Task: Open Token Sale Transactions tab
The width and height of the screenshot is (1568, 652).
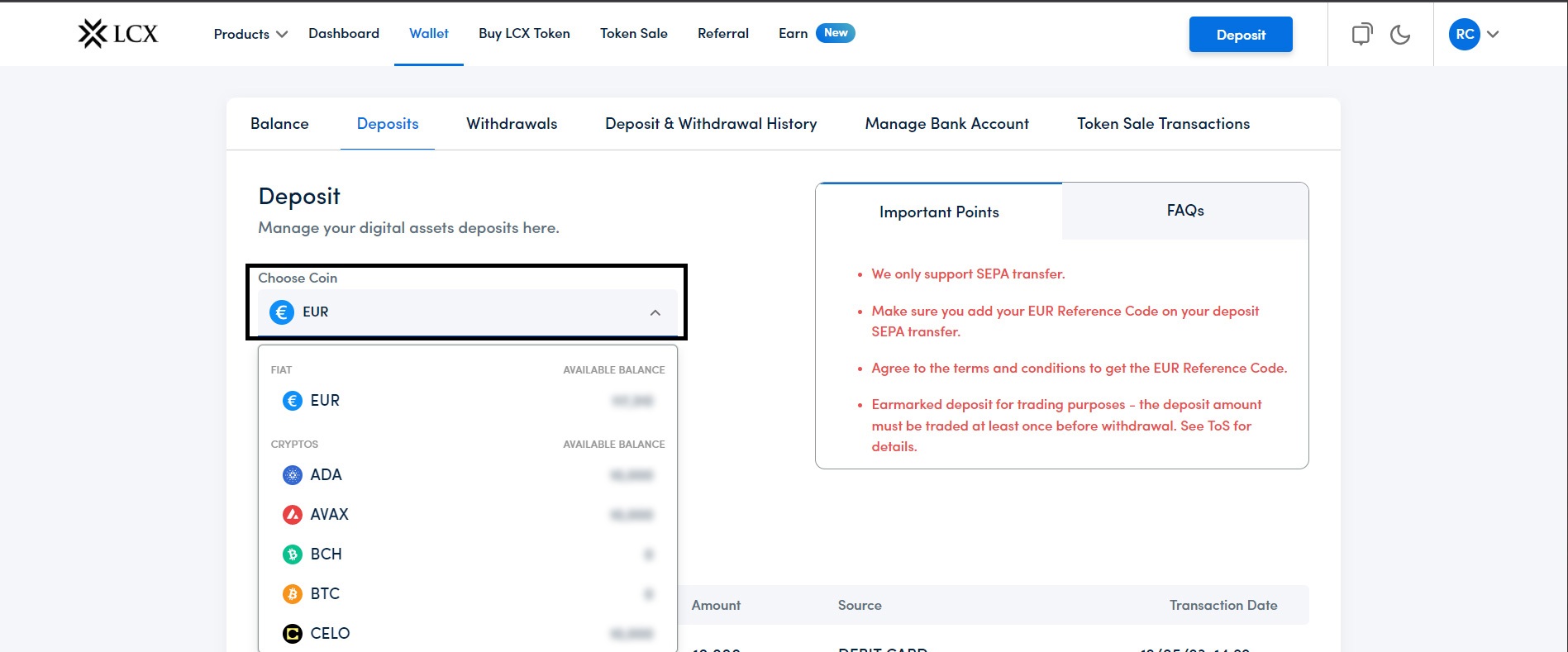Action: pyautogui.click(x=1163, y=124)
